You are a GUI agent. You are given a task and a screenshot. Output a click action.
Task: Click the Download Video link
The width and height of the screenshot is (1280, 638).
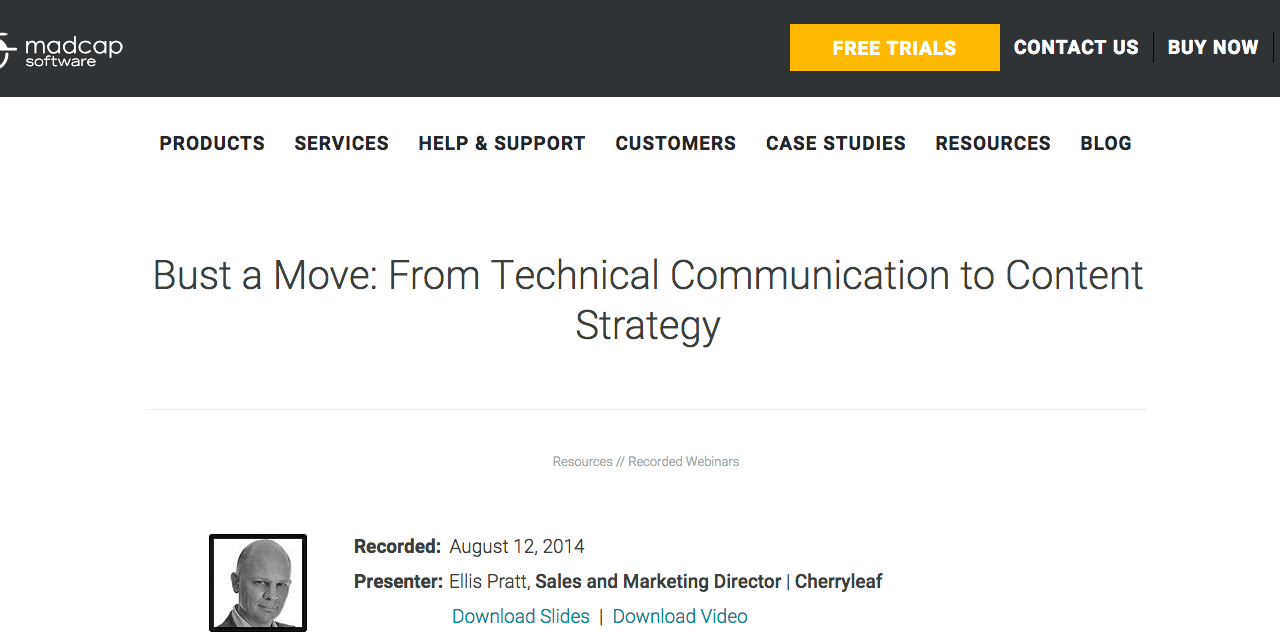pyautogui.click(x=680, y=617)
